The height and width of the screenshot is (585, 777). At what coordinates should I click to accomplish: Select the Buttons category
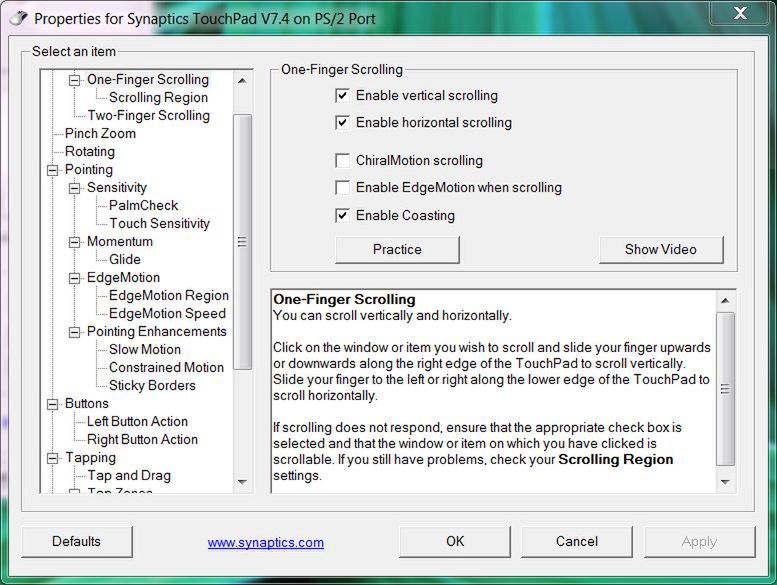tap(86, 403)
